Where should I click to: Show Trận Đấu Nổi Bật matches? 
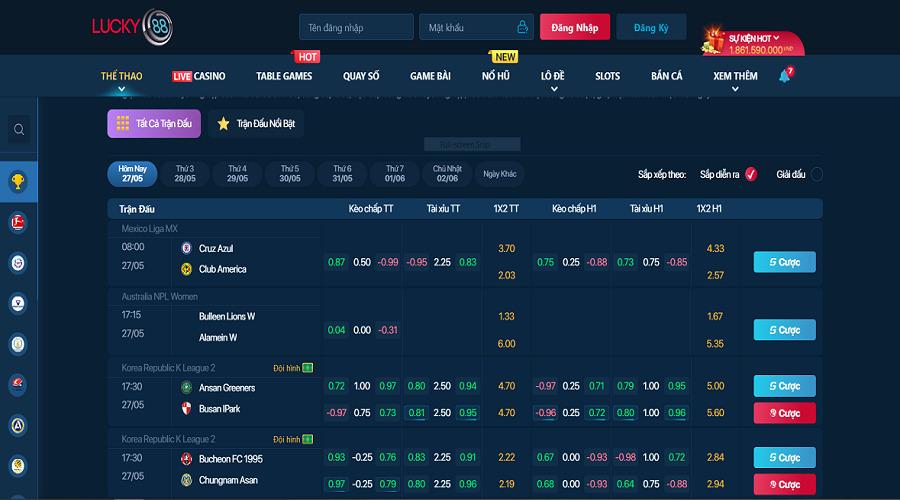click(x=256, y=123)
